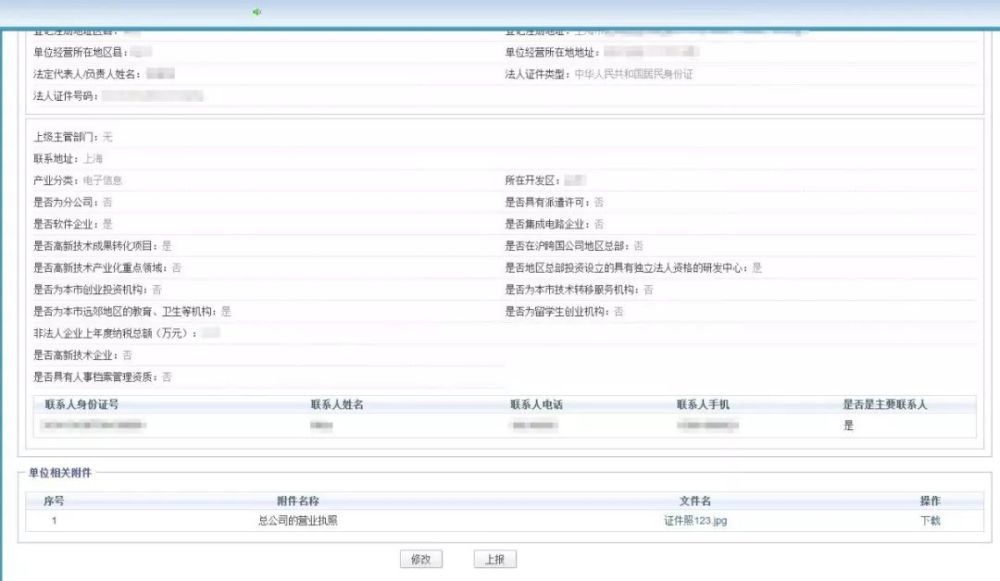Click the 联系人手机 column header
1000x581 pixels.
click(x=703, y=404)
